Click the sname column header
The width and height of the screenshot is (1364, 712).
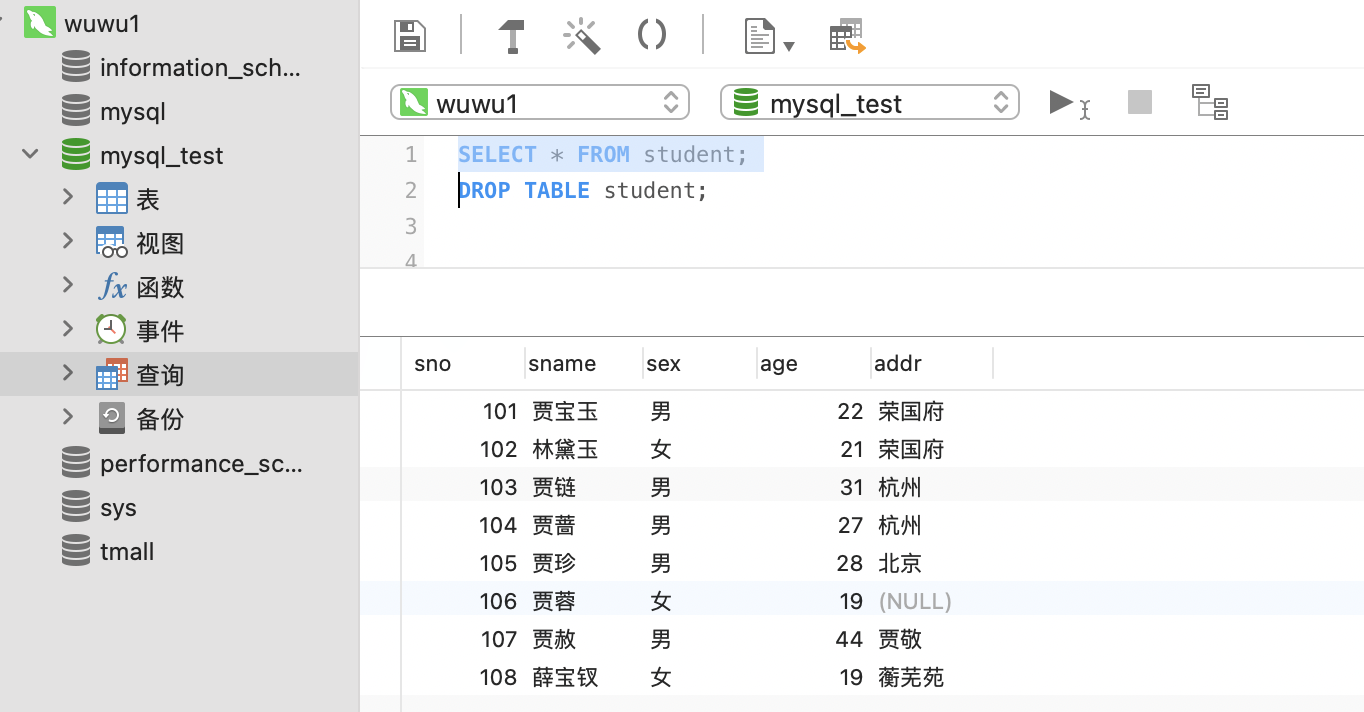562,364
